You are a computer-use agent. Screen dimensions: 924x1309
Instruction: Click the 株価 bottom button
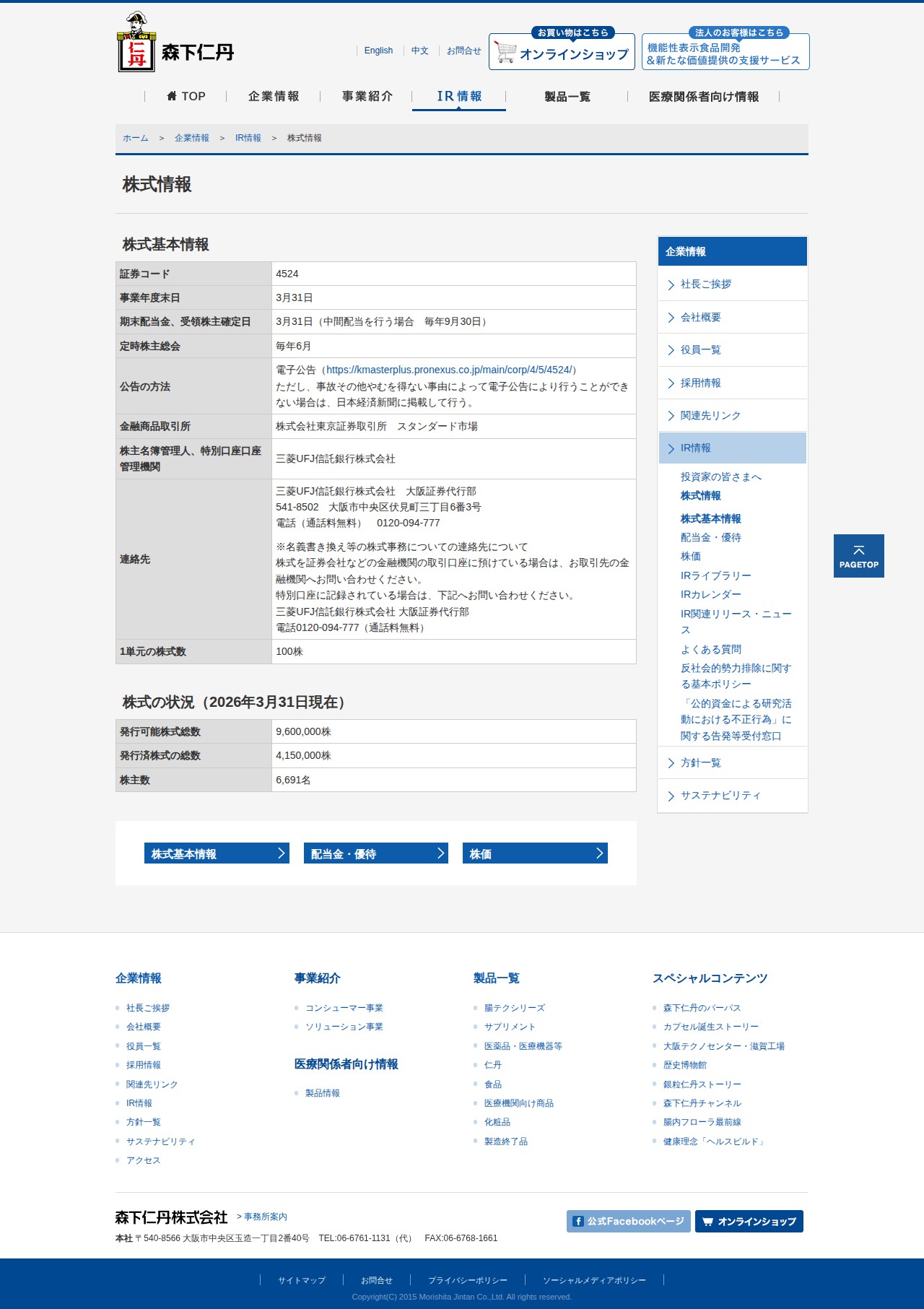pos(535,853)
